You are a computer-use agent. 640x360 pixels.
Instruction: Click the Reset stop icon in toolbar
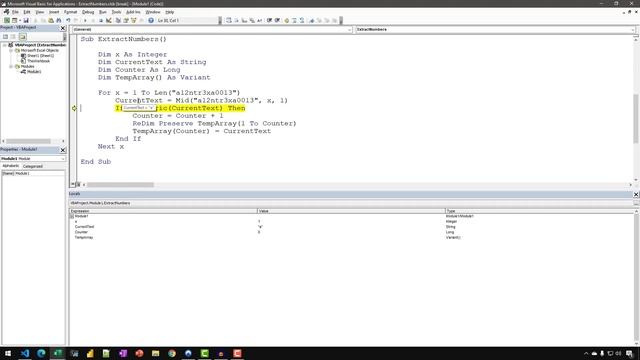point(101,20)
